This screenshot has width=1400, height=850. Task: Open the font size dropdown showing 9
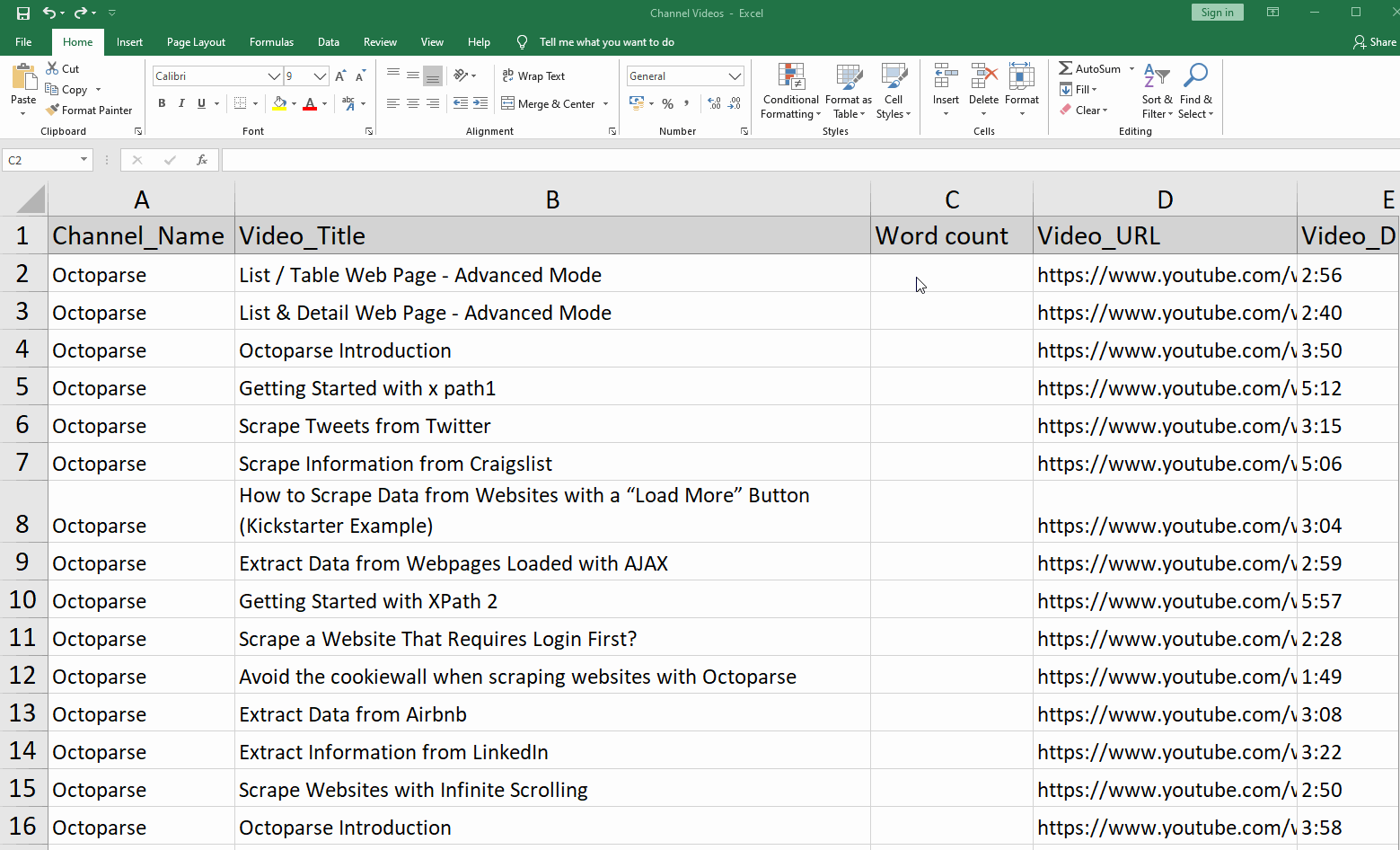coord(320,76)
